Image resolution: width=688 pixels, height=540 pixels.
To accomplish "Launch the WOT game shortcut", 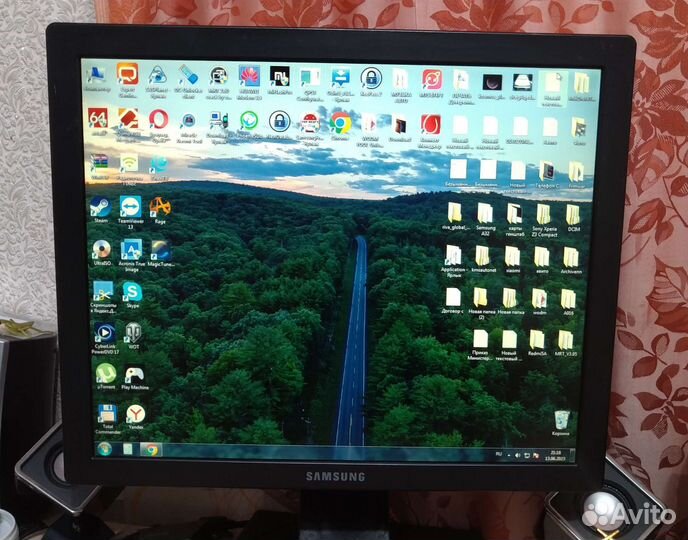I will [x=133, y=336].
